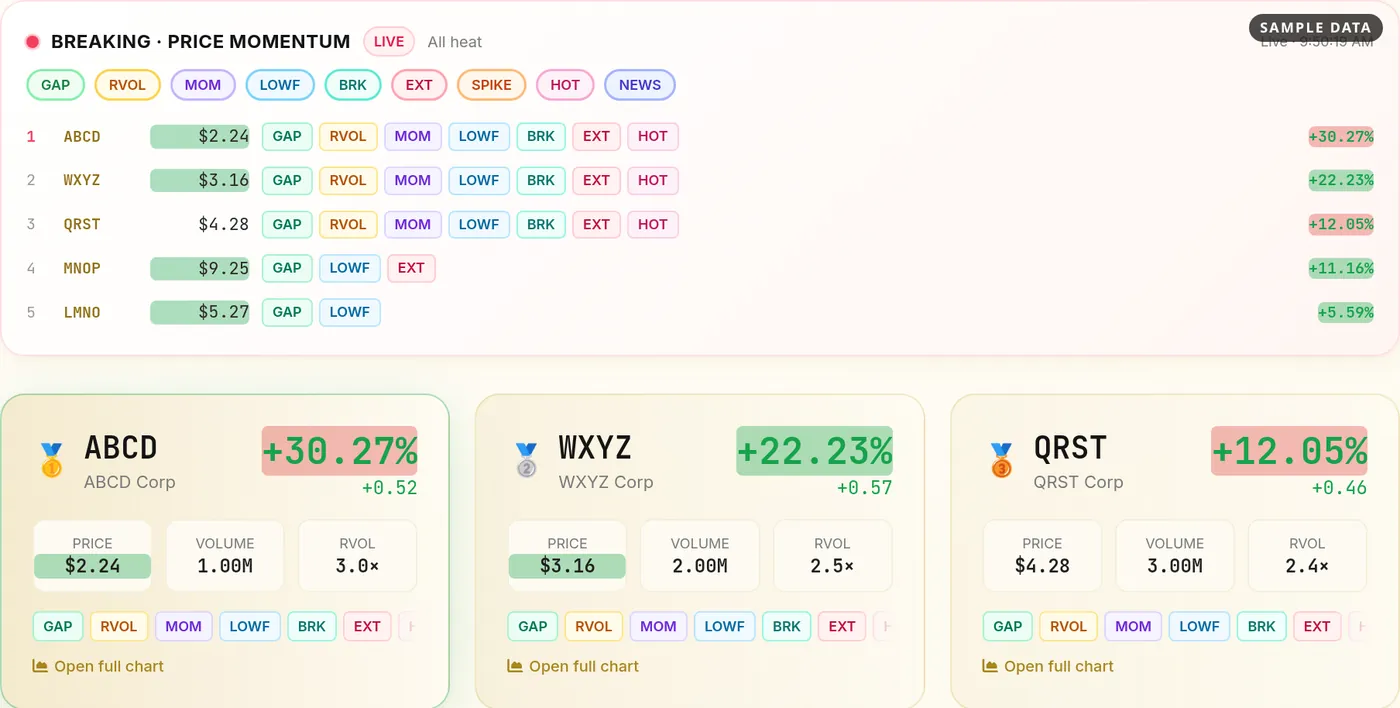Open full chart for QRST
Viewport: 1400px width, 708px height.
click(1048, 666)
